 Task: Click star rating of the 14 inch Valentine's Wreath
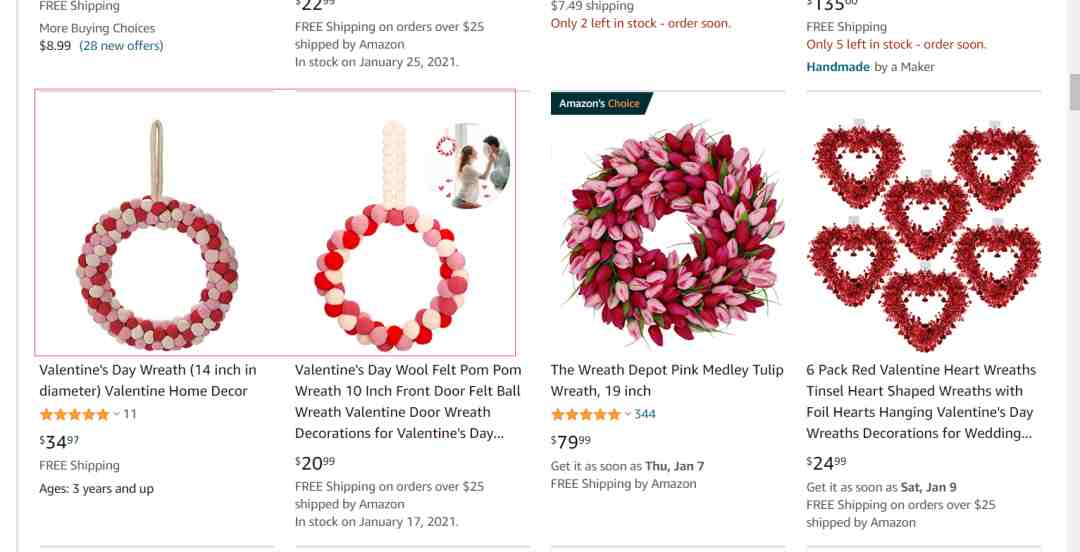point(74,414)
